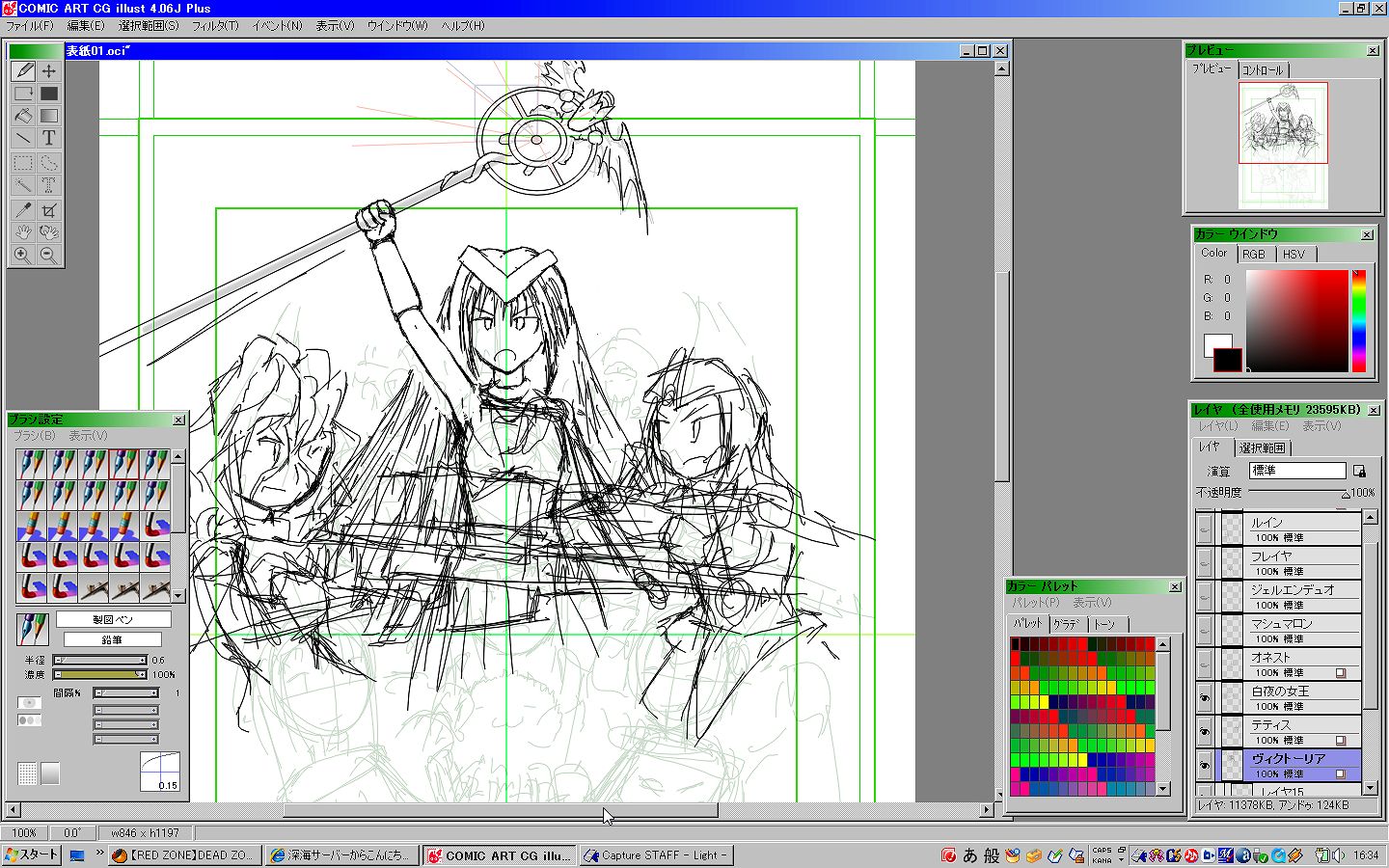Click the rainbow hue strip
The width and height of the screenshot is (1389, 868).
[1358, 321]
